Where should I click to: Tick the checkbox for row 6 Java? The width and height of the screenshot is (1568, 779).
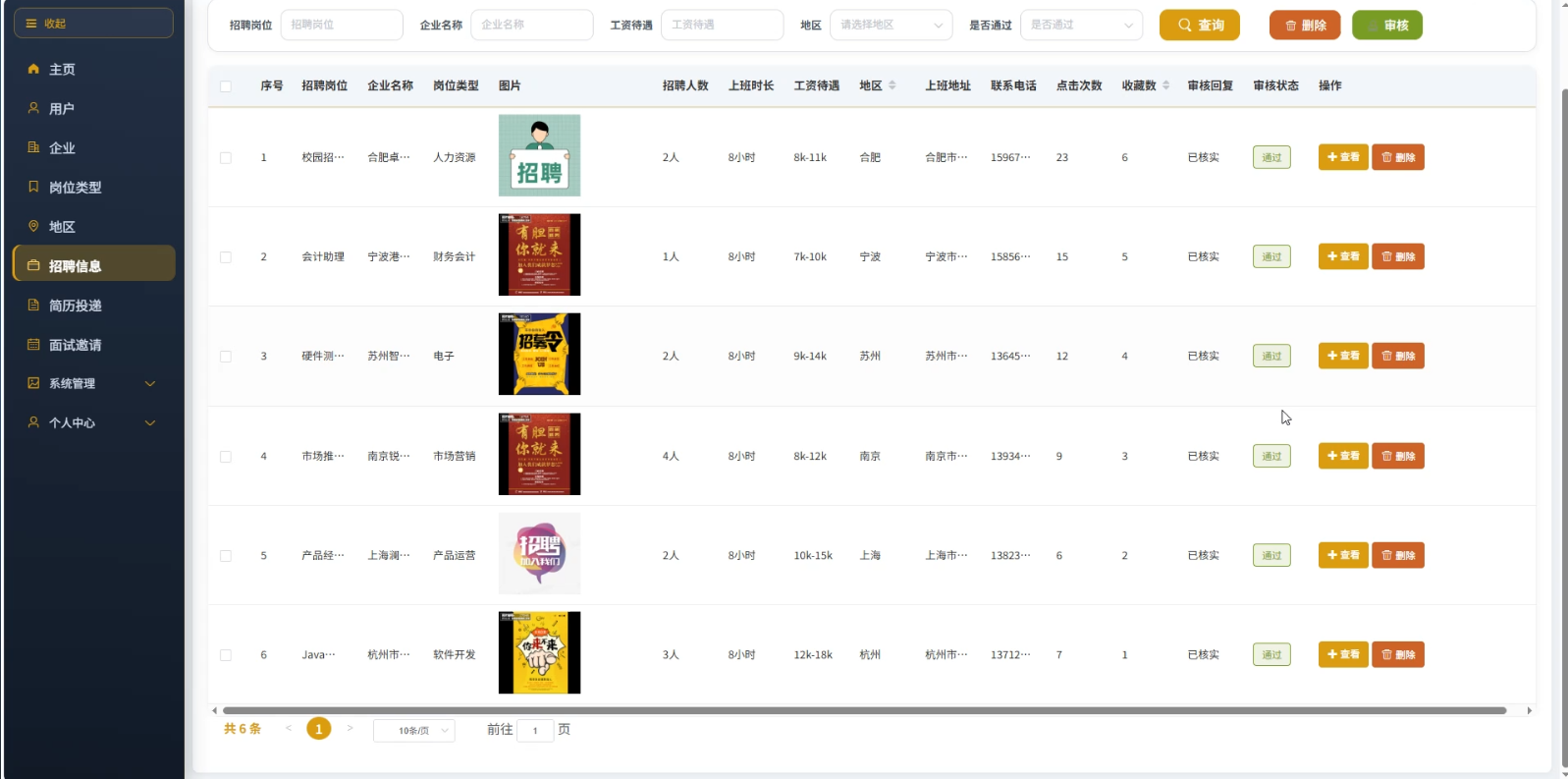point(226,655)
